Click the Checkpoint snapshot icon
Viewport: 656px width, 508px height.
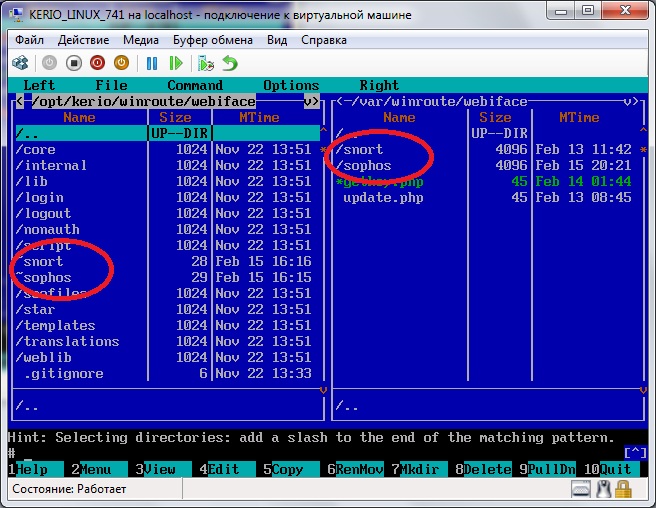[206, 63]
